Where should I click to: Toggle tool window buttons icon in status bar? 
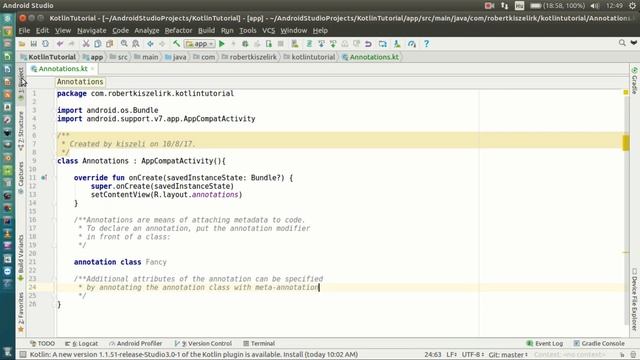tap(23, 354)
